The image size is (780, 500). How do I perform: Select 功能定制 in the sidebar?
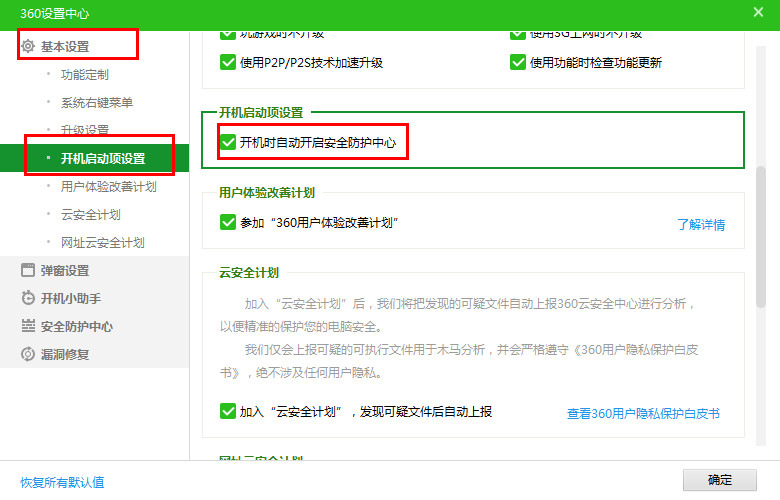[x=84, y=74]
